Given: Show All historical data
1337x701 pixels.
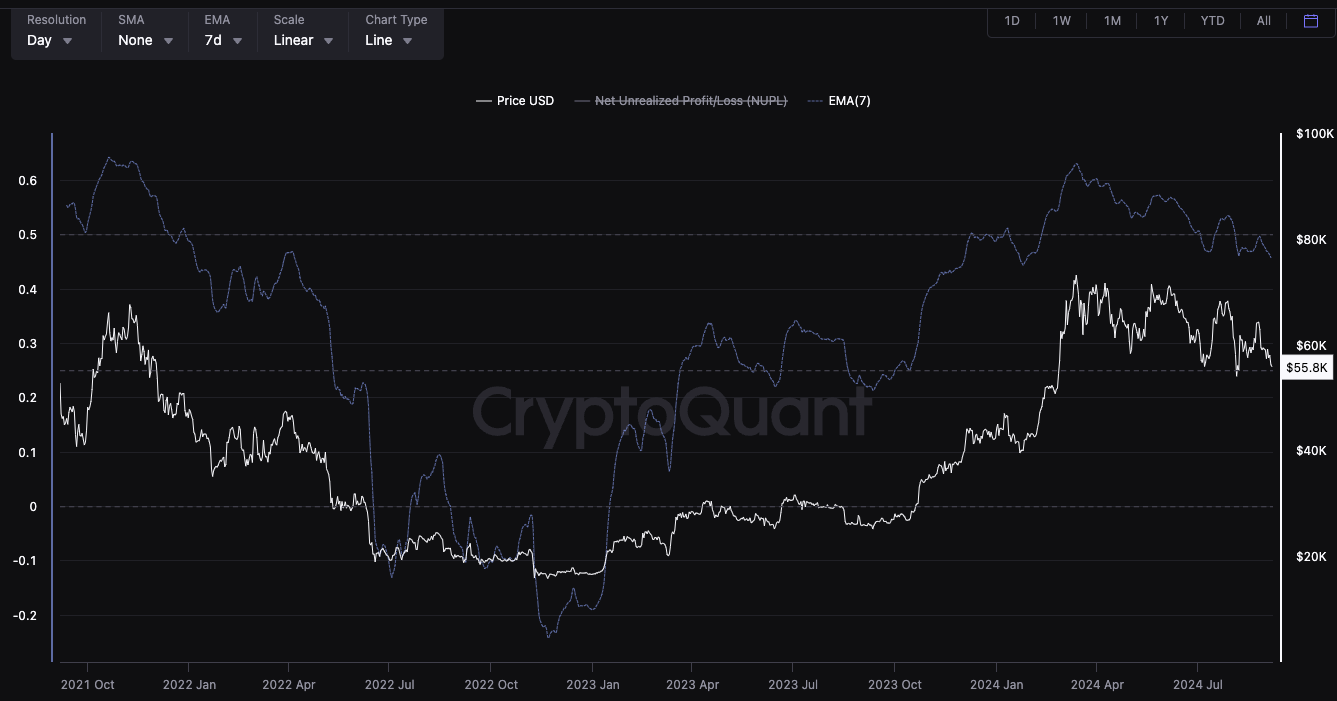Looking at the screenshot, I should (1264, 21).
